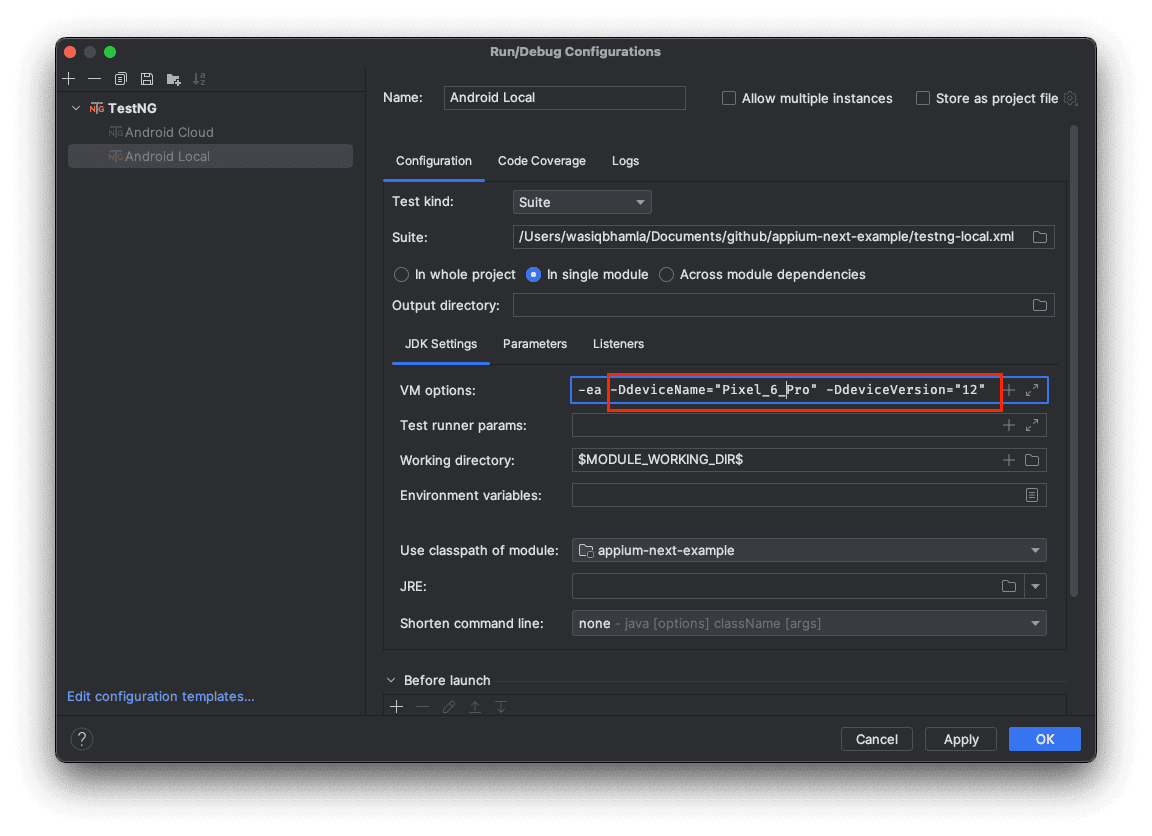The image size is (1152, 836).
Task: Open Edit configuration templates link
Action: 161,696
